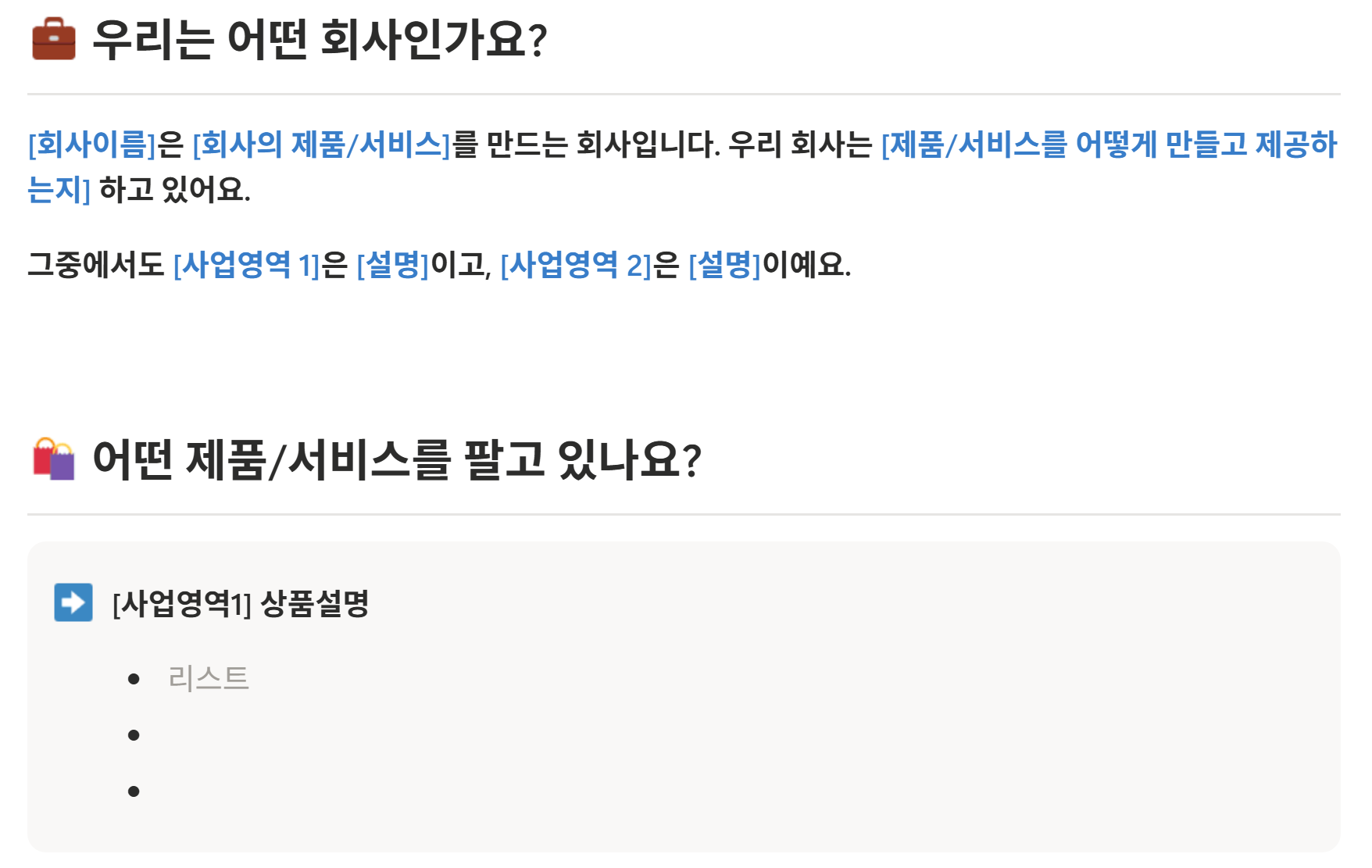Click the divider below the first heading
Viewport: 1372px width, 868px height.
click(684, 94)
